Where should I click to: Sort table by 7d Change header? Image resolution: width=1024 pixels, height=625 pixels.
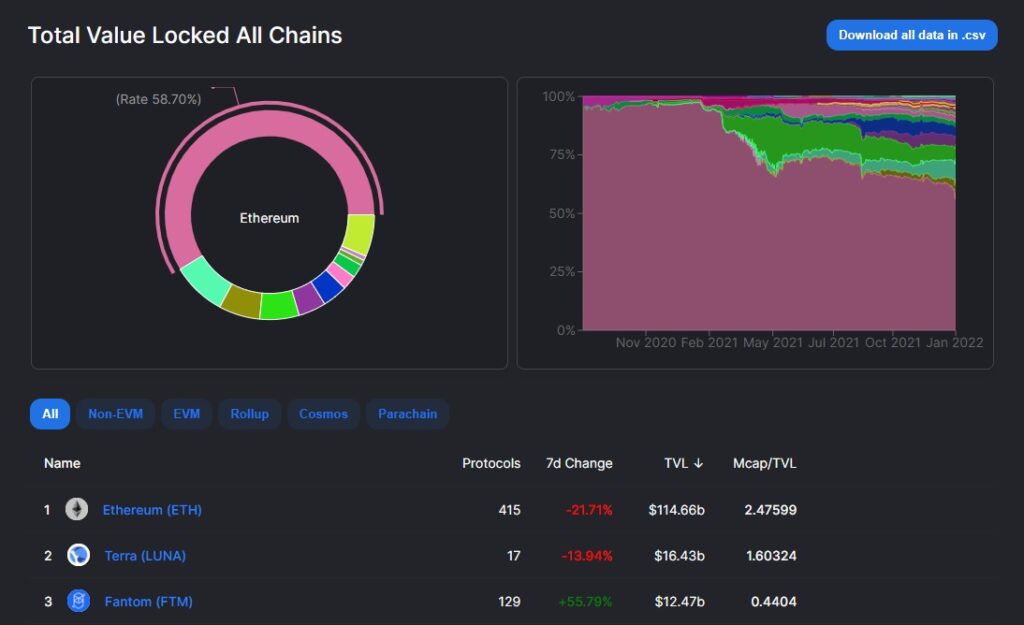pos(579,463)
